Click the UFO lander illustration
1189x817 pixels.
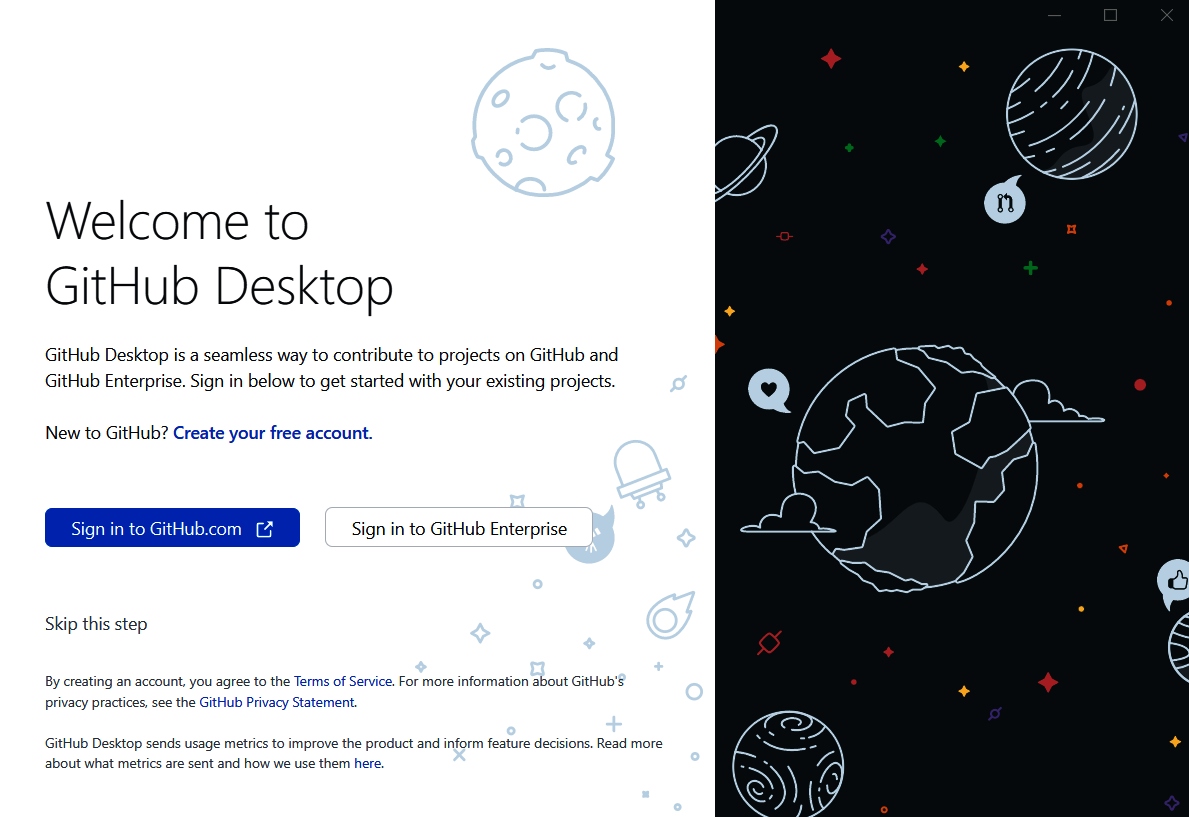640,470
